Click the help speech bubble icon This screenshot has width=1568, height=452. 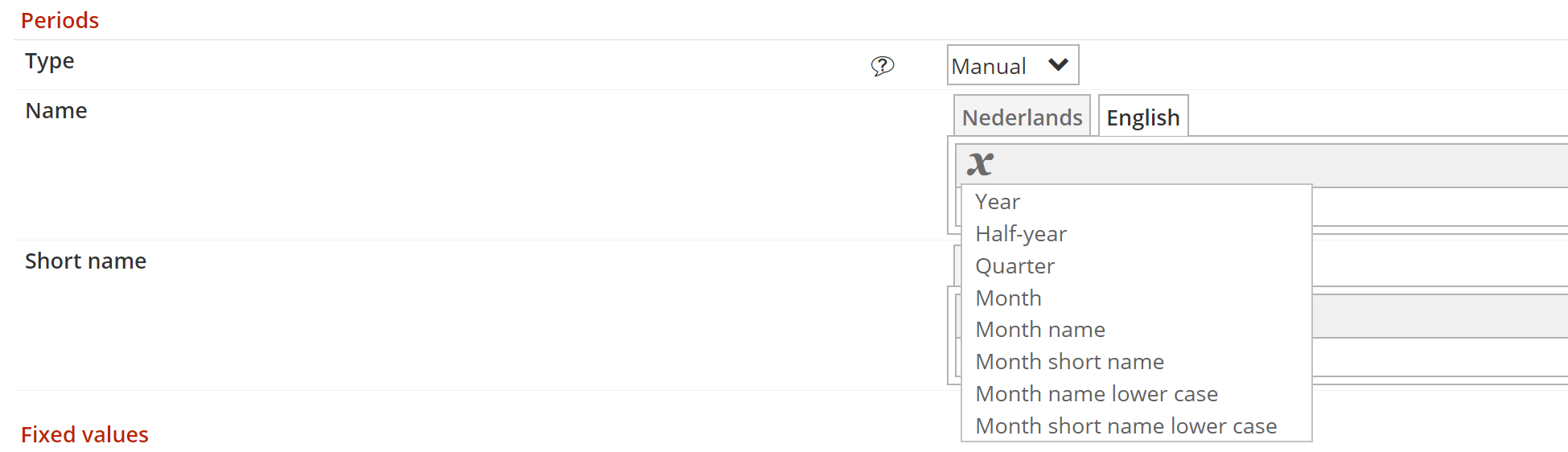click(x=883, y=66)
